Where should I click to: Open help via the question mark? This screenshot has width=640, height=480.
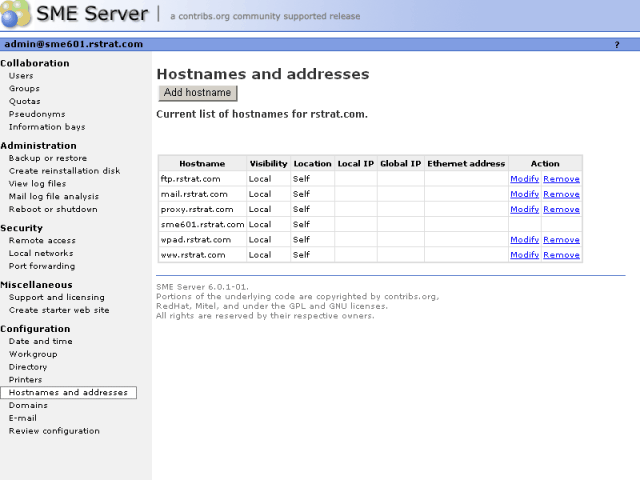(x=617, y=44)
